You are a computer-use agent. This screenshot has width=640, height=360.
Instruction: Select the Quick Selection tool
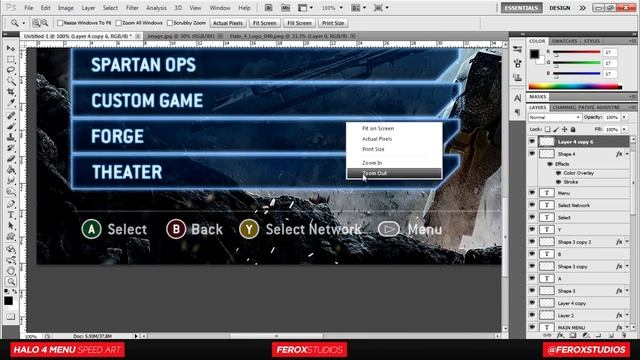(x=11, y=81)
